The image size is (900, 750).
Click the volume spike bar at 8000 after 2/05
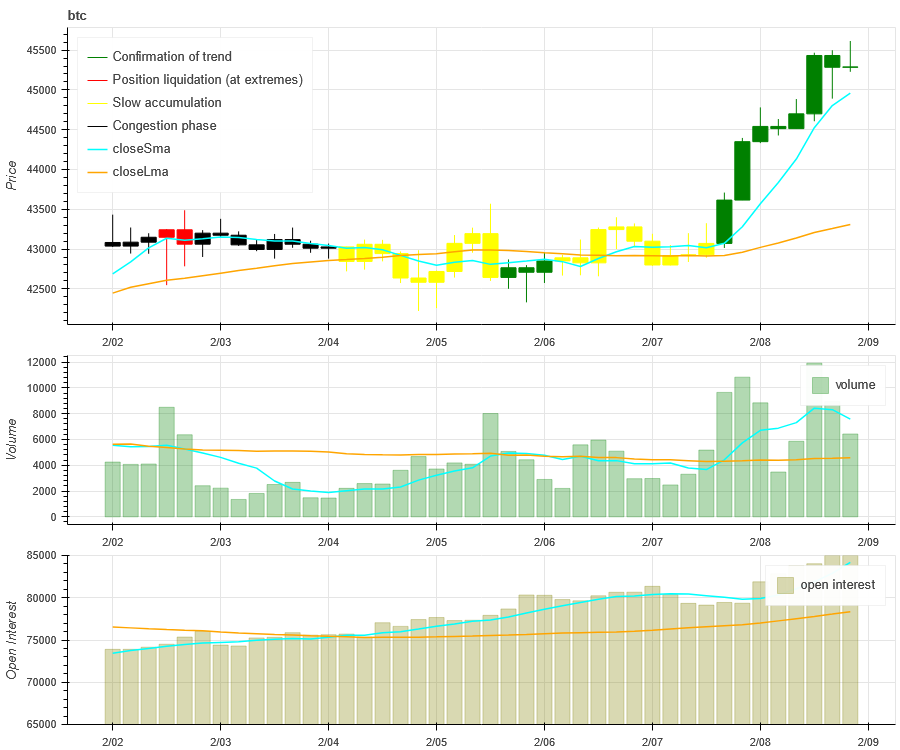(490, 465)
